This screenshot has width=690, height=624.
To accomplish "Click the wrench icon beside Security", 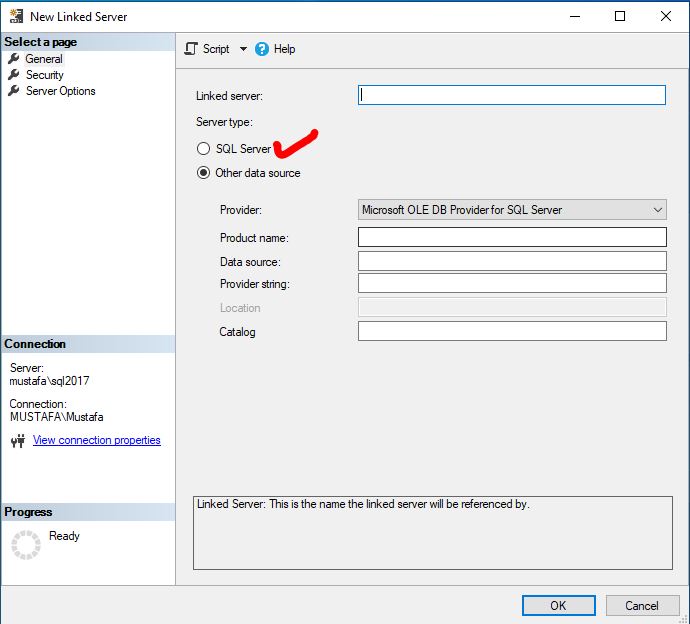I will pos(14,74).
